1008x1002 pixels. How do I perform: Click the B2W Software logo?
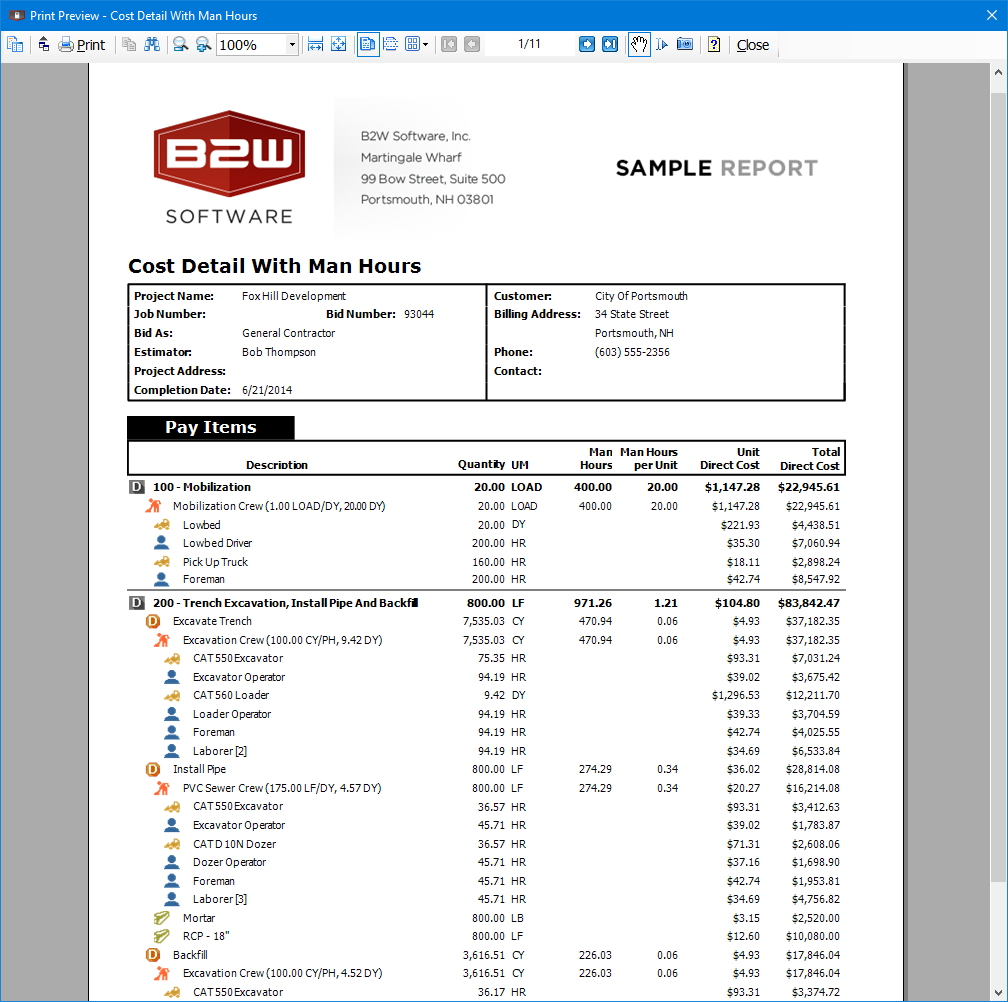230,168
